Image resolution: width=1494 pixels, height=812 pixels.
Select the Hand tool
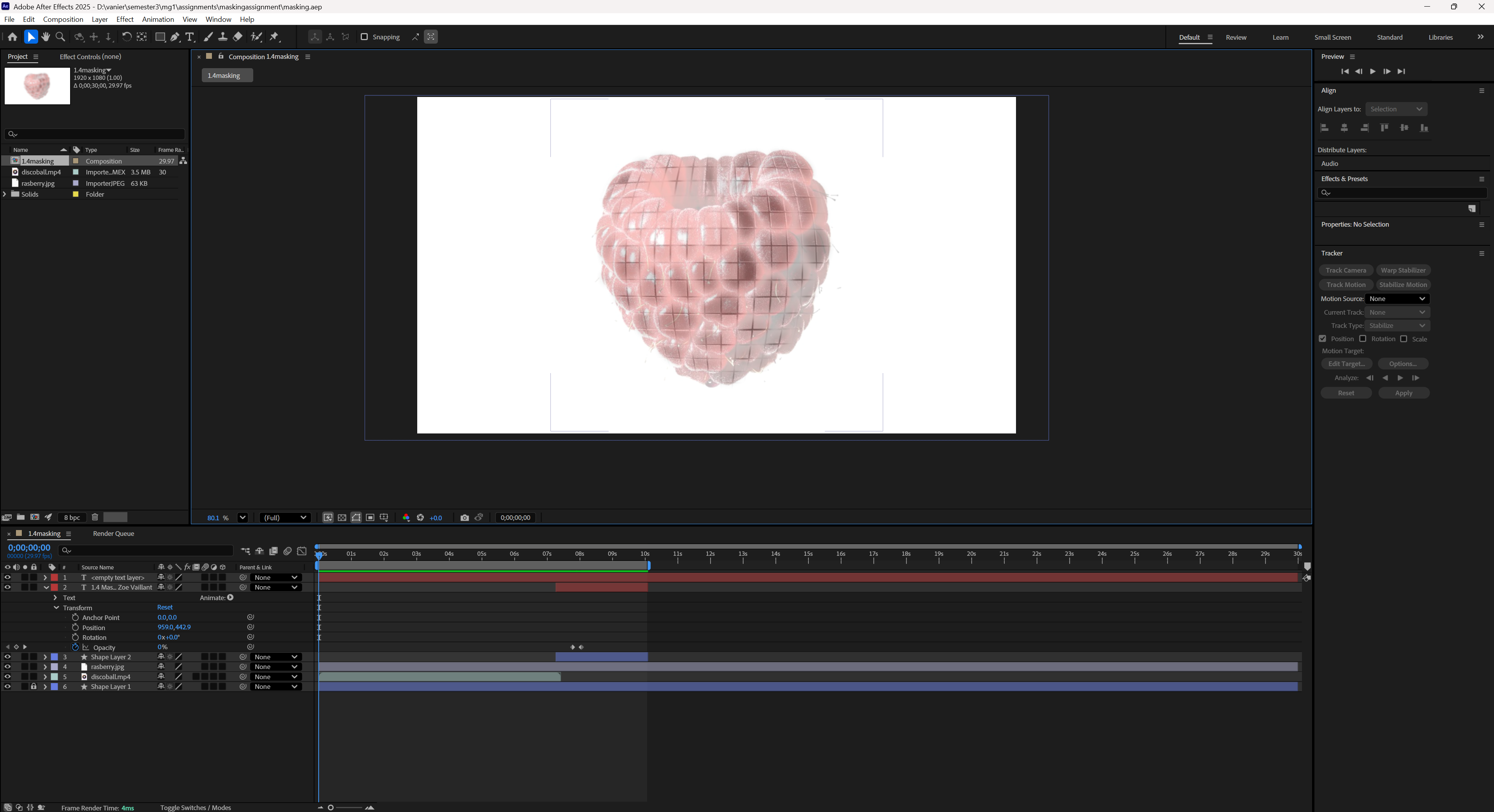(46, 37)
